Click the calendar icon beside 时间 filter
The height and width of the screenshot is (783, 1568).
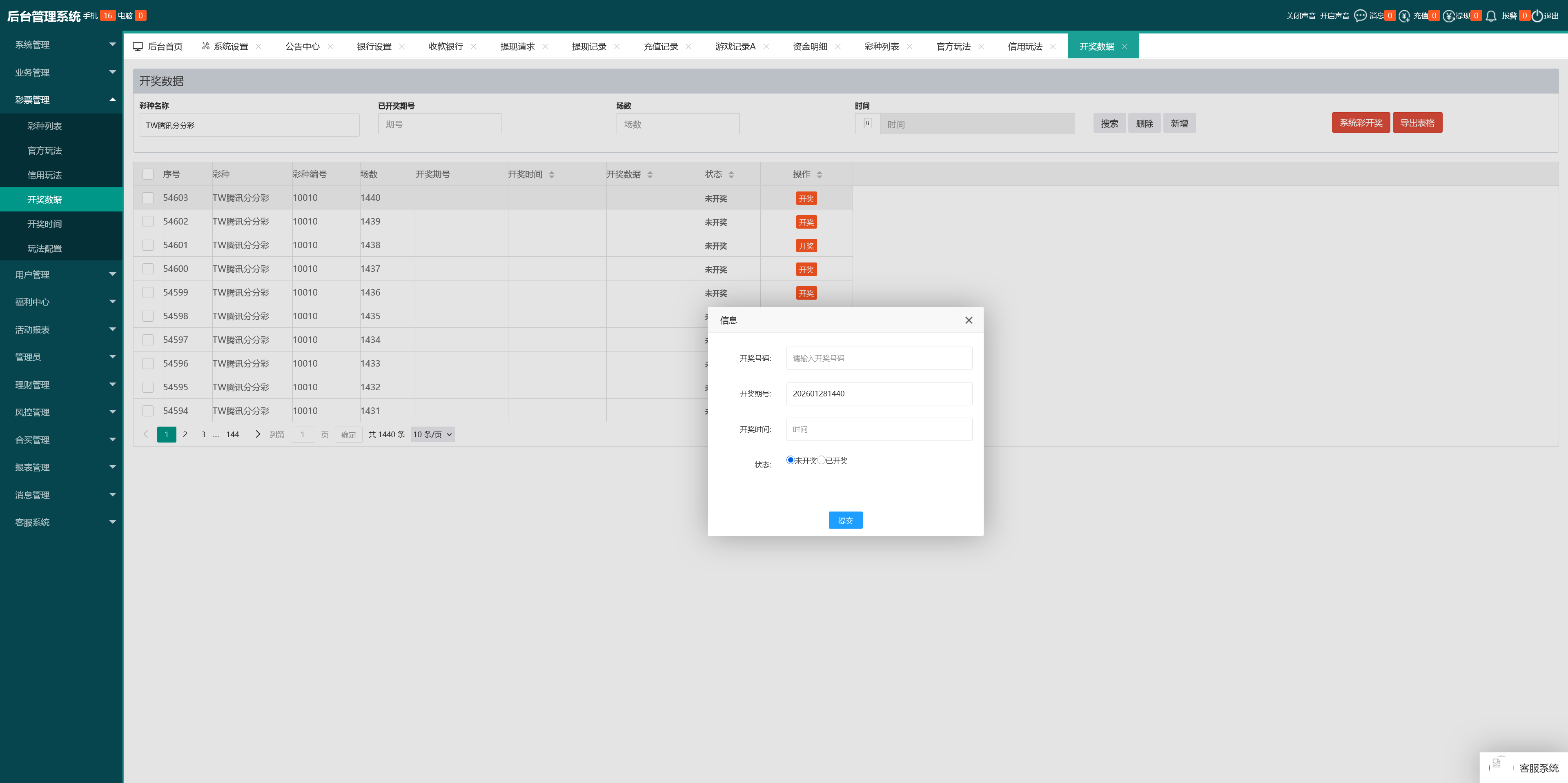867,124
